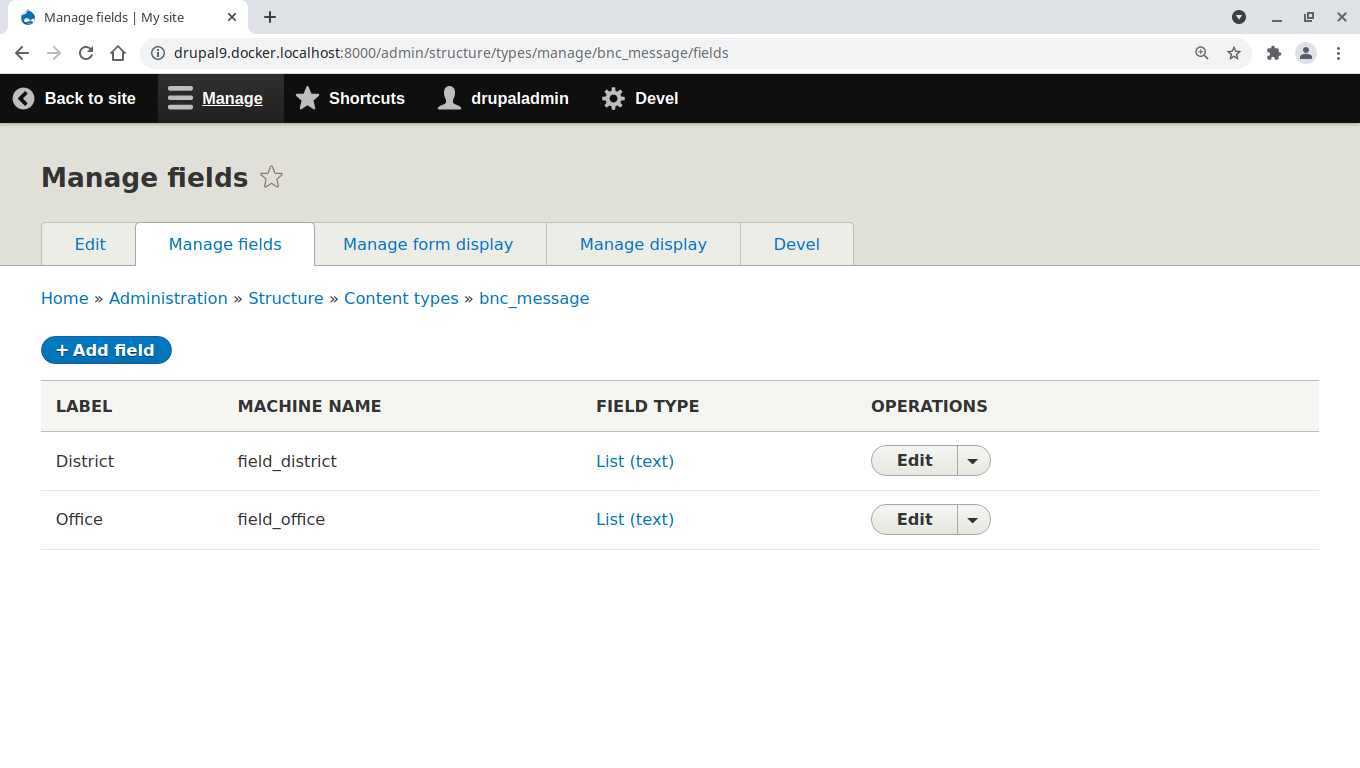
Task: Expand the Office row operations dropdown arrow
Action: (x=973, y=520)
